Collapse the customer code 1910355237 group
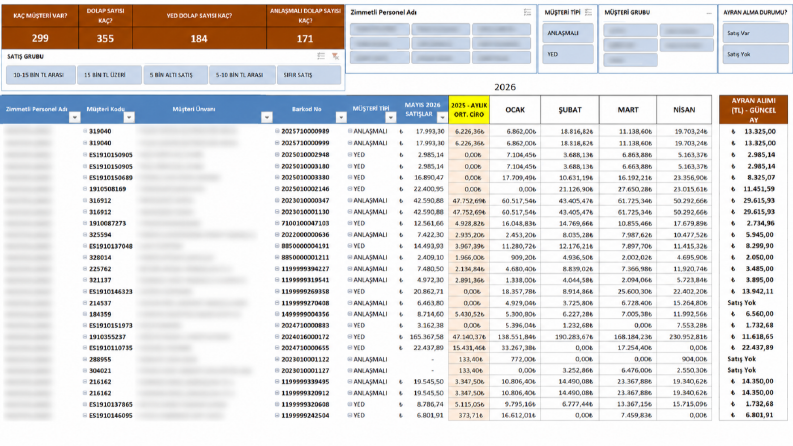793x446 pixels. [85, 336]
